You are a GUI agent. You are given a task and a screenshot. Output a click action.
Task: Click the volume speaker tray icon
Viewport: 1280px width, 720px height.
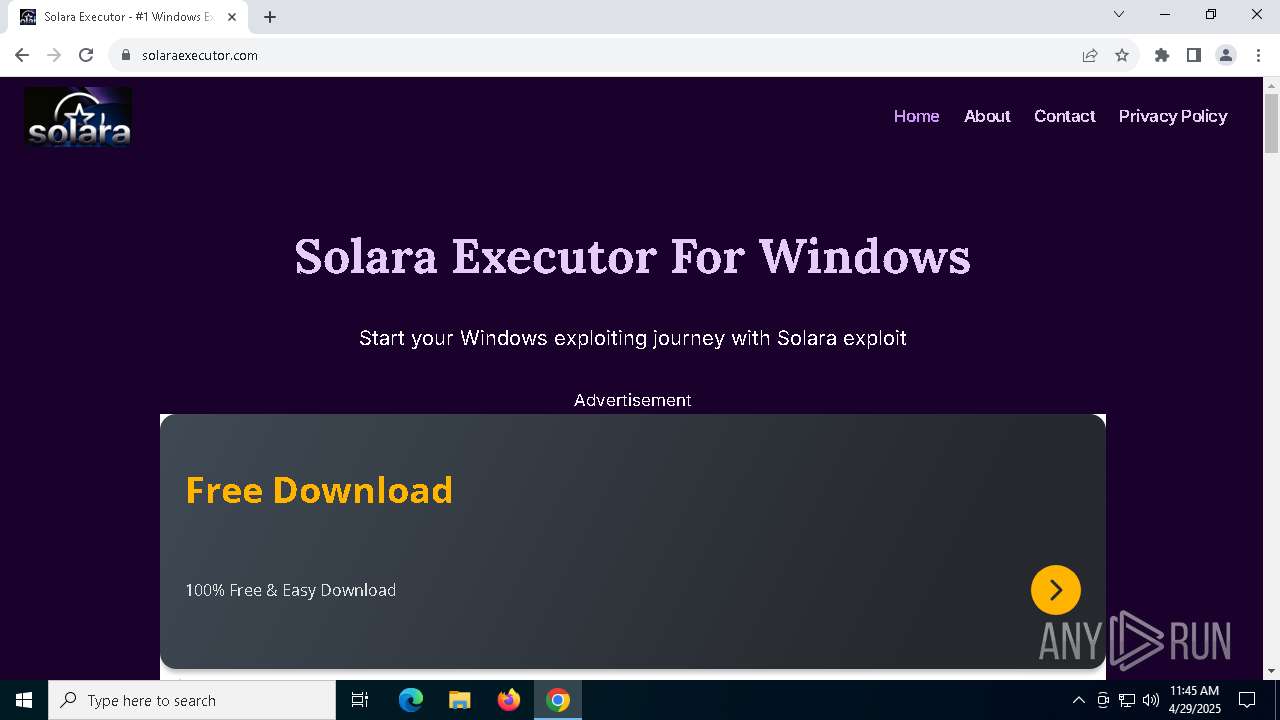pyautogui.click(x=1150, y=700)
